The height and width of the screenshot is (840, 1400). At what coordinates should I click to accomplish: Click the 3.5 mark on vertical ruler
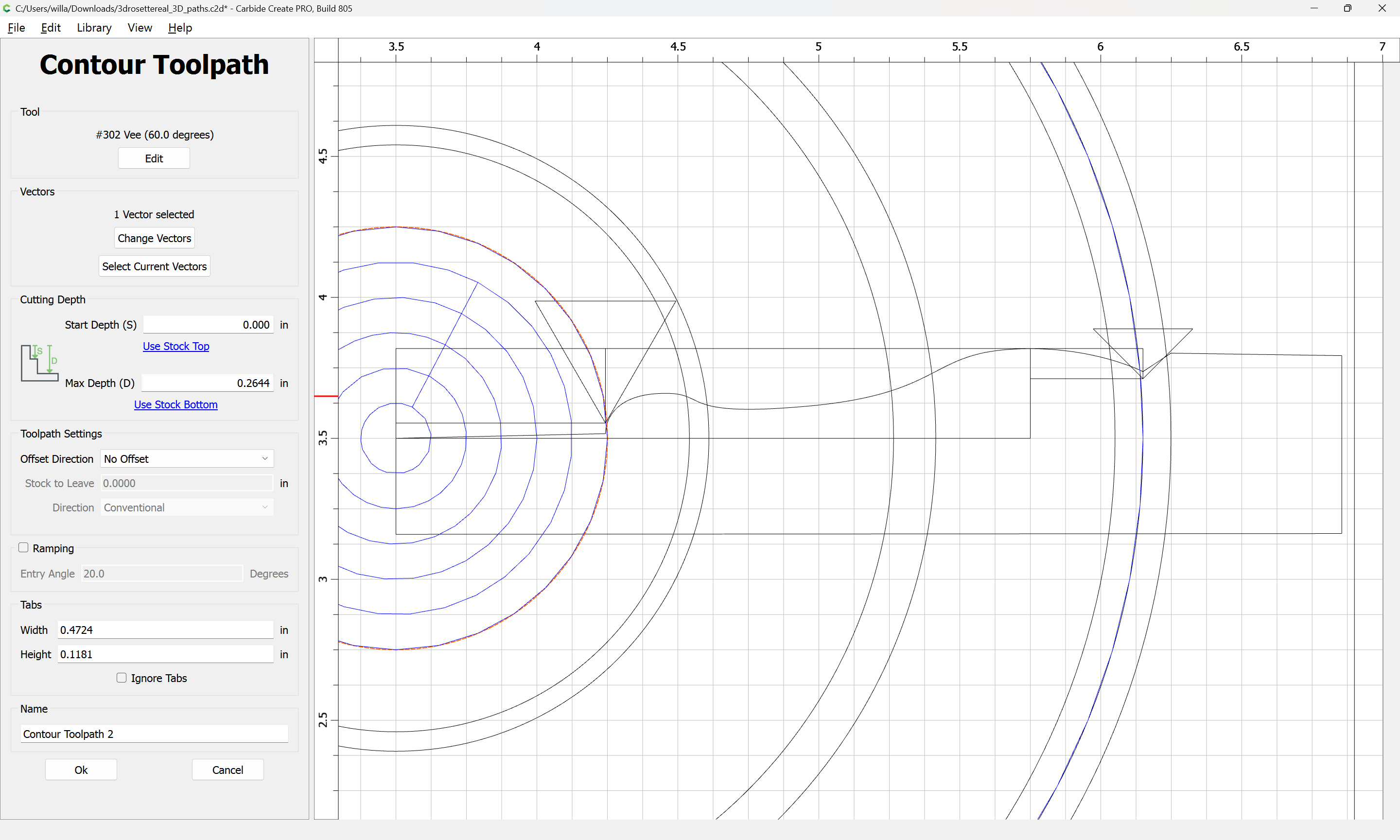323,437
